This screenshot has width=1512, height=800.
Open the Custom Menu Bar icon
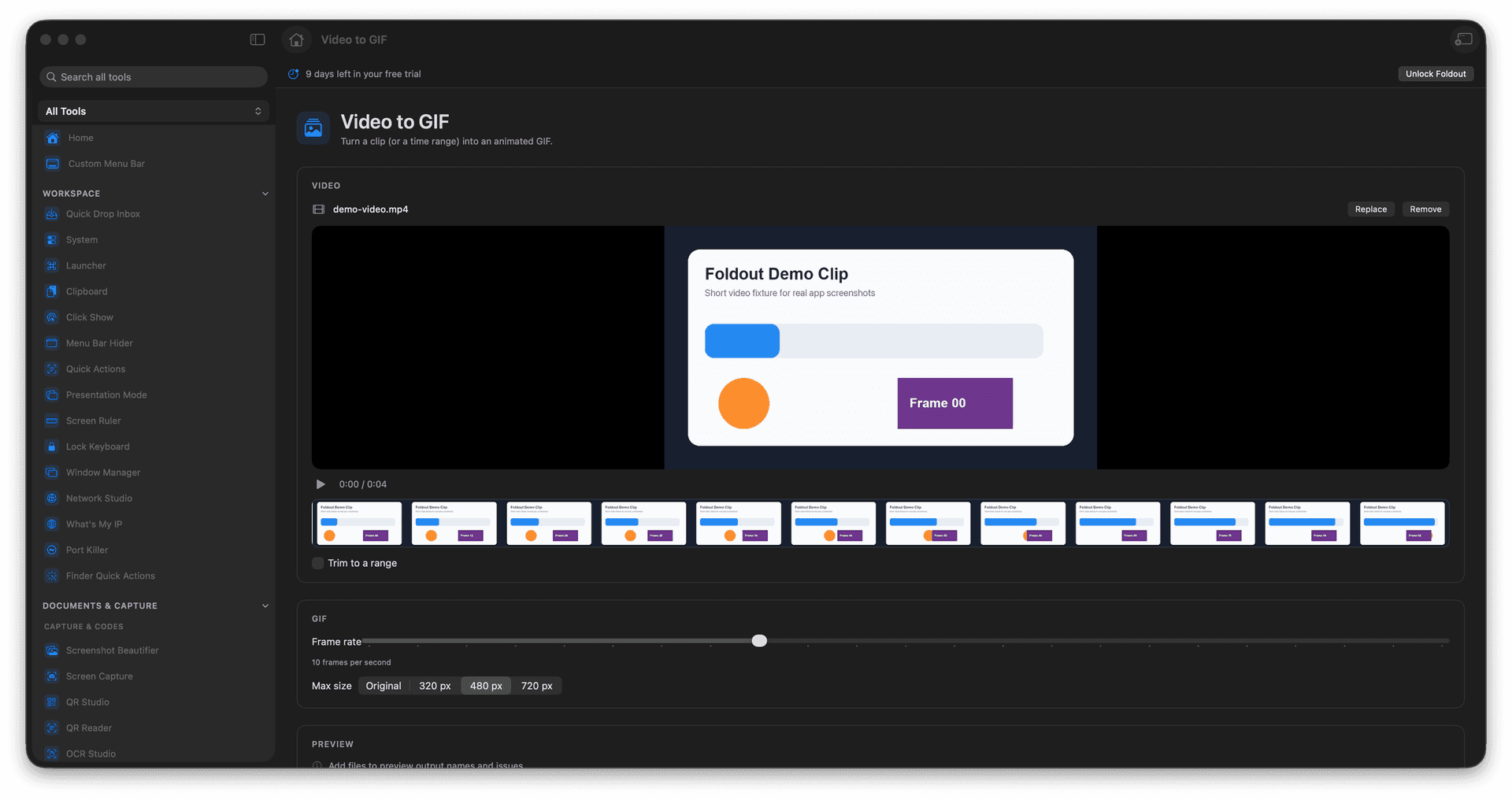click(53, 164)
